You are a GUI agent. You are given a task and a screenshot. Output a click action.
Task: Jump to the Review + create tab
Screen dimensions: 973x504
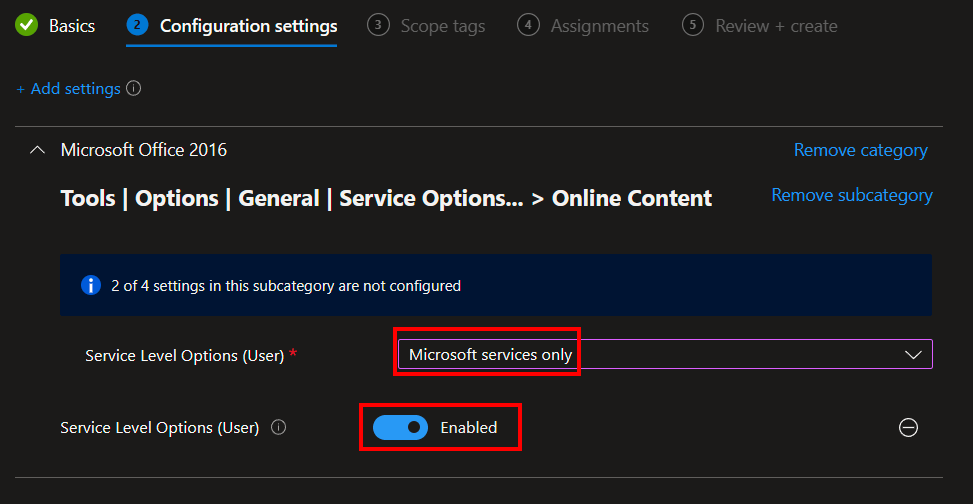click(776, 25)
